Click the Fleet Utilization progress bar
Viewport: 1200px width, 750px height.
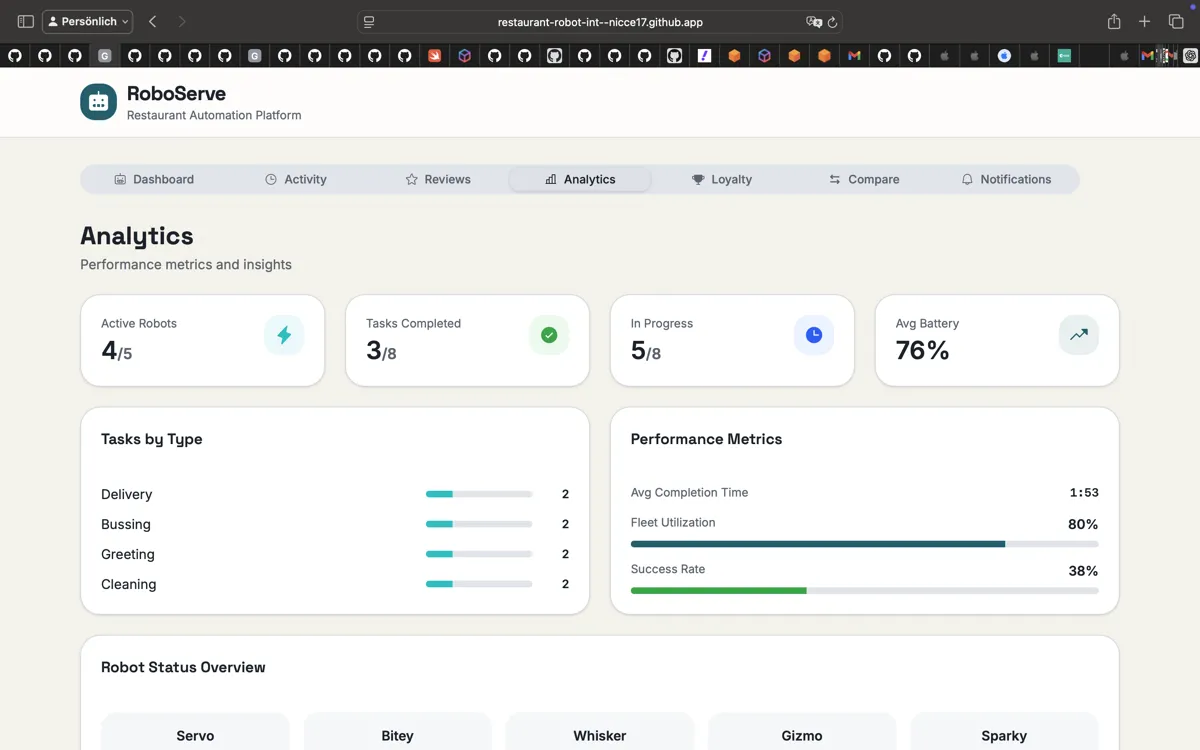click(x=864, y=544)
